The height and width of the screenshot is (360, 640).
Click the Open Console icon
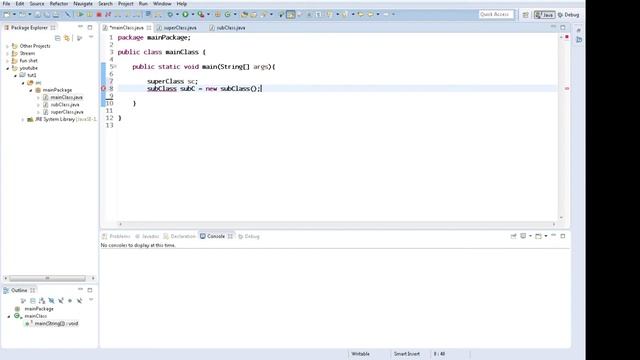(538, 236)
